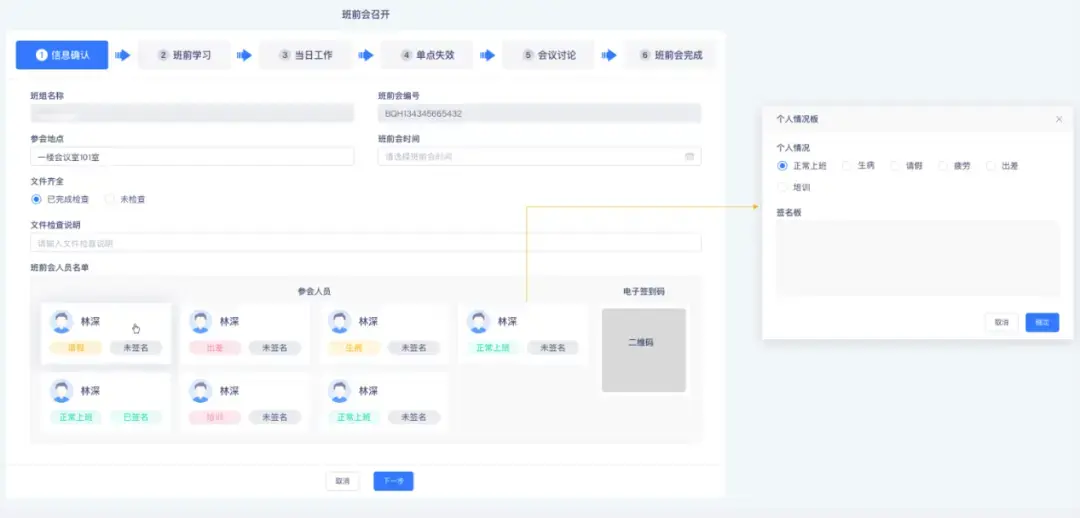Click the blue 下一步 button
The width and height of the screenshot is (1080, 518).
pyautogui.click(x=393, y=481)
